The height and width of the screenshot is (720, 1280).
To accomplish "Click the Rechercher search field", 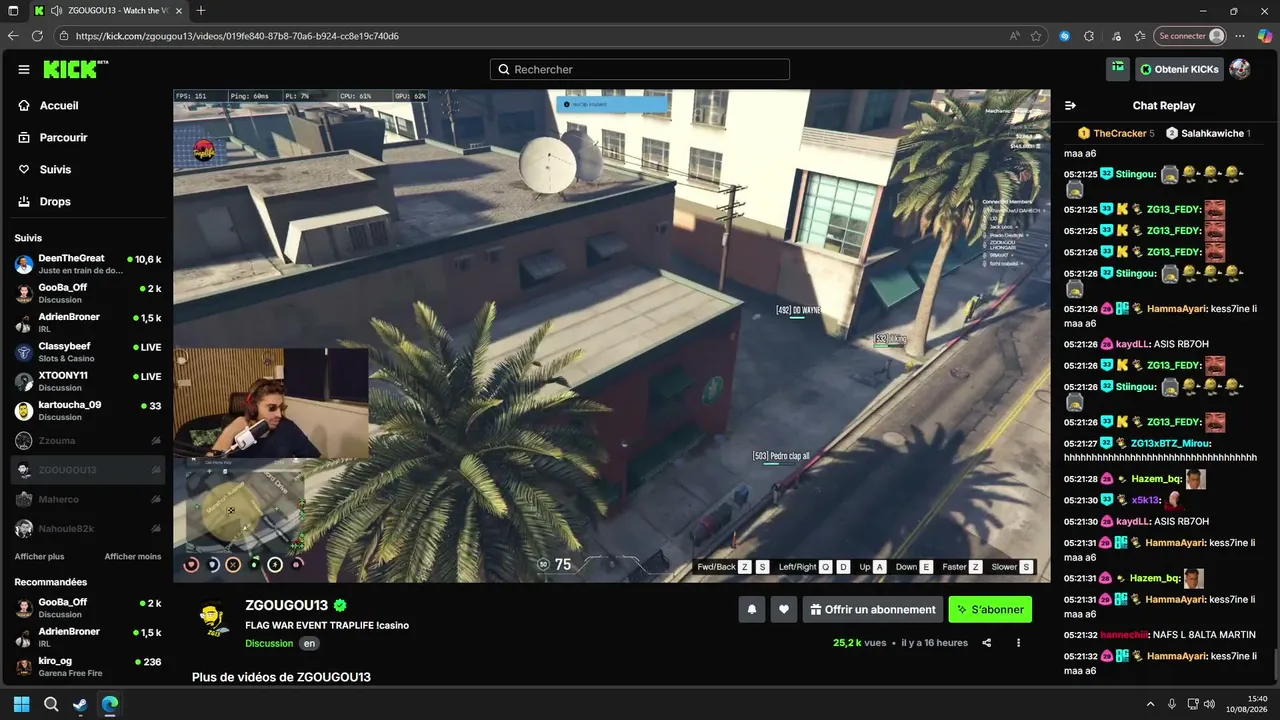I will click(x=640, y=70).
